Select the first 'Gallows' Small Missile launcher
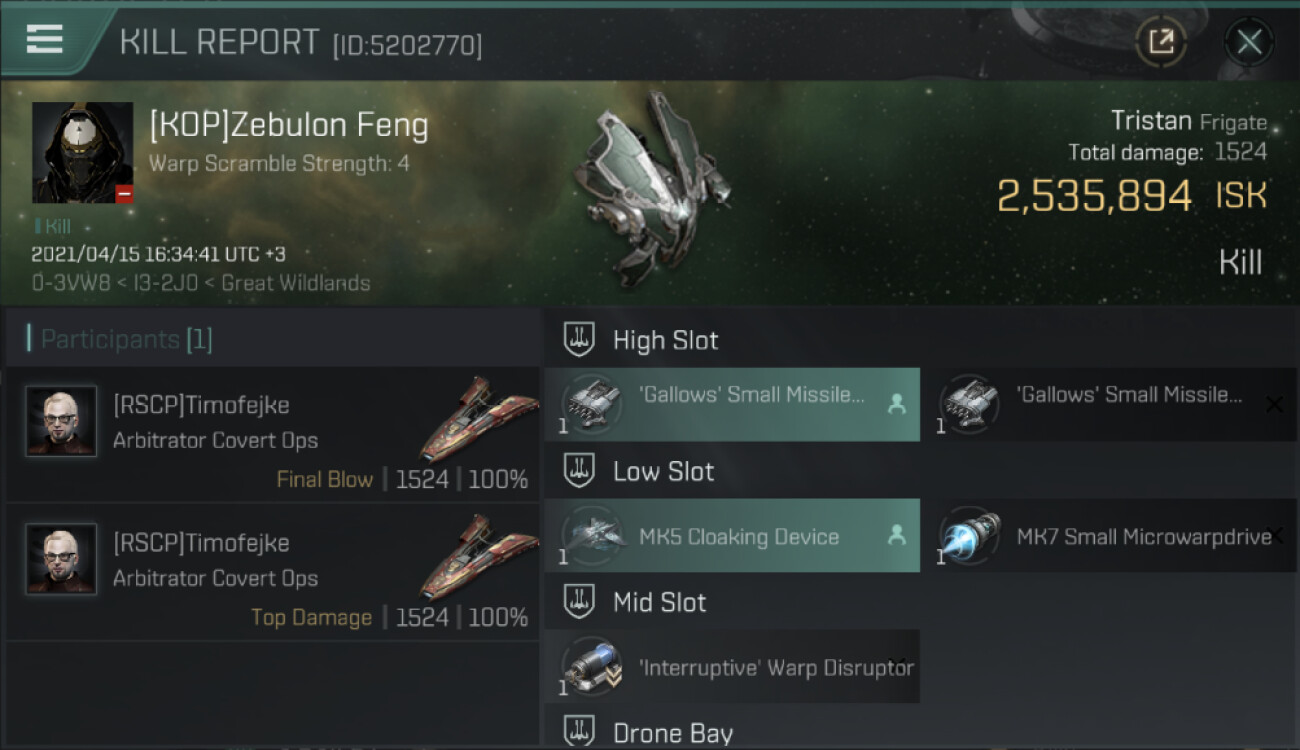 point(732,404)
